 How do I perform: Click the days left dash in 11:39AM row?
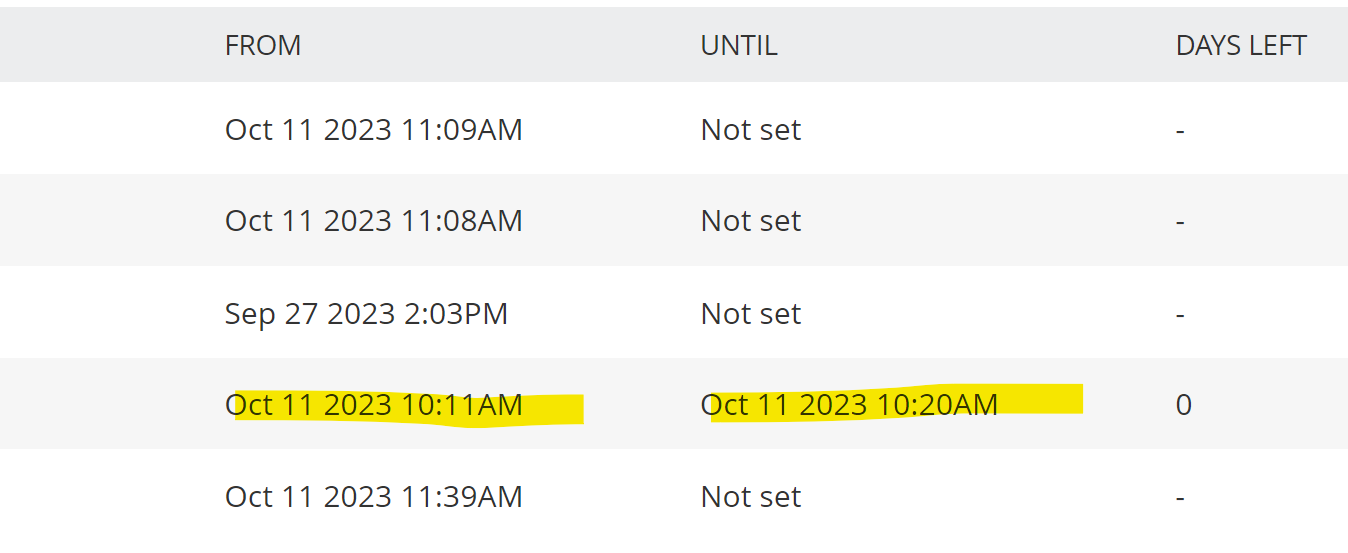[1180, 497]
